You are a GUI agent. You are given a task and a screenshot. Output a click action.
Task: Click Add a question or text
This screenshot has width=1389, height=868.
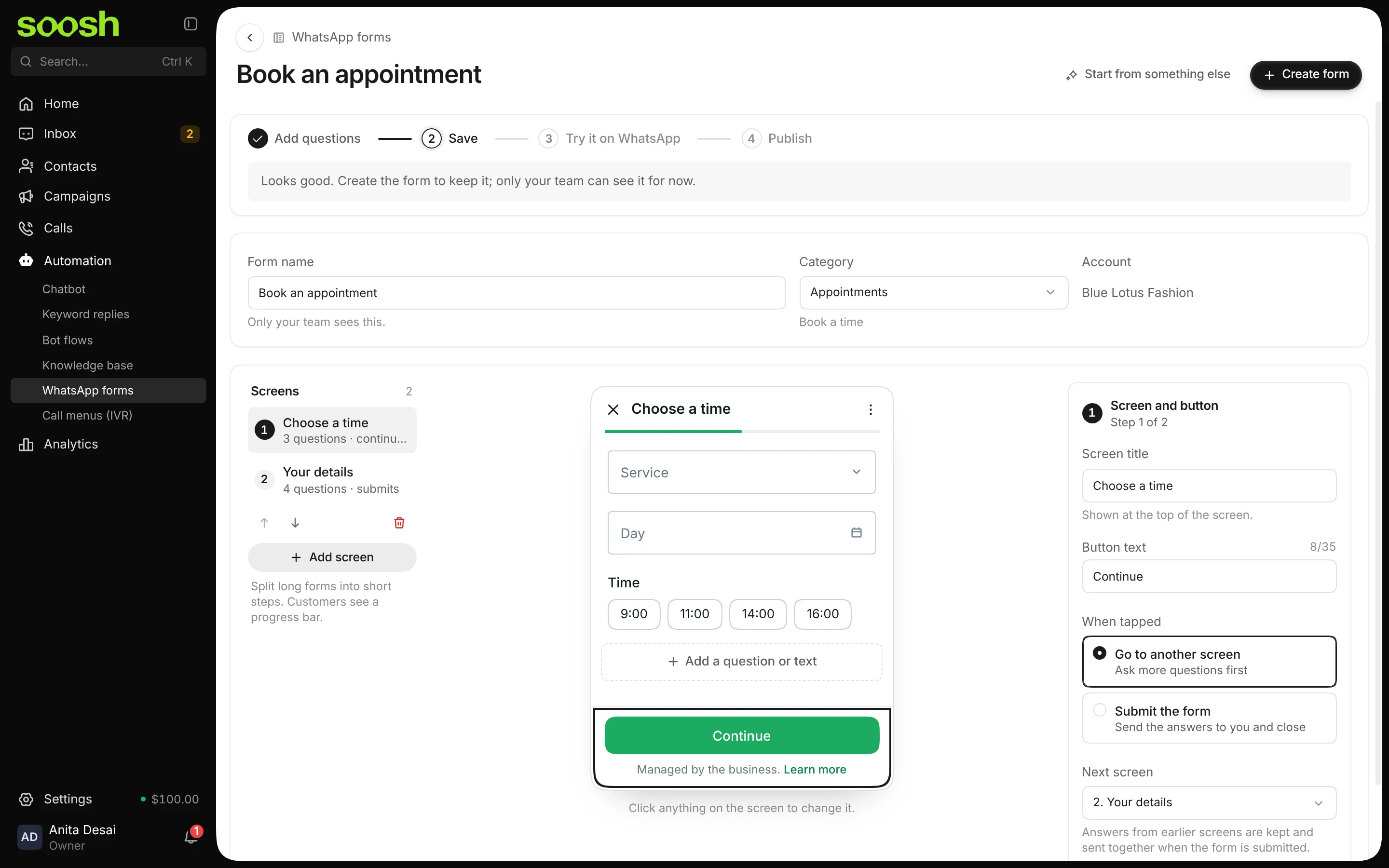point(741,661)
